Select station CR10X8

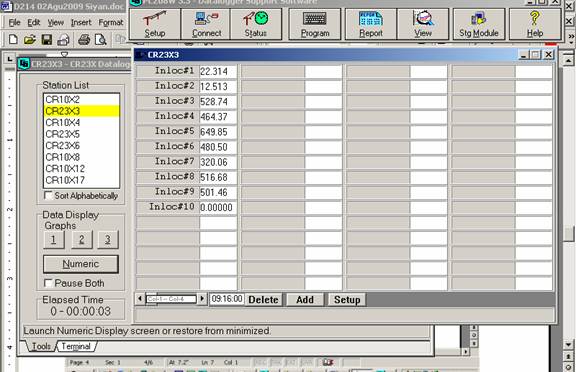pyautogui.click(x=81, y=157)
